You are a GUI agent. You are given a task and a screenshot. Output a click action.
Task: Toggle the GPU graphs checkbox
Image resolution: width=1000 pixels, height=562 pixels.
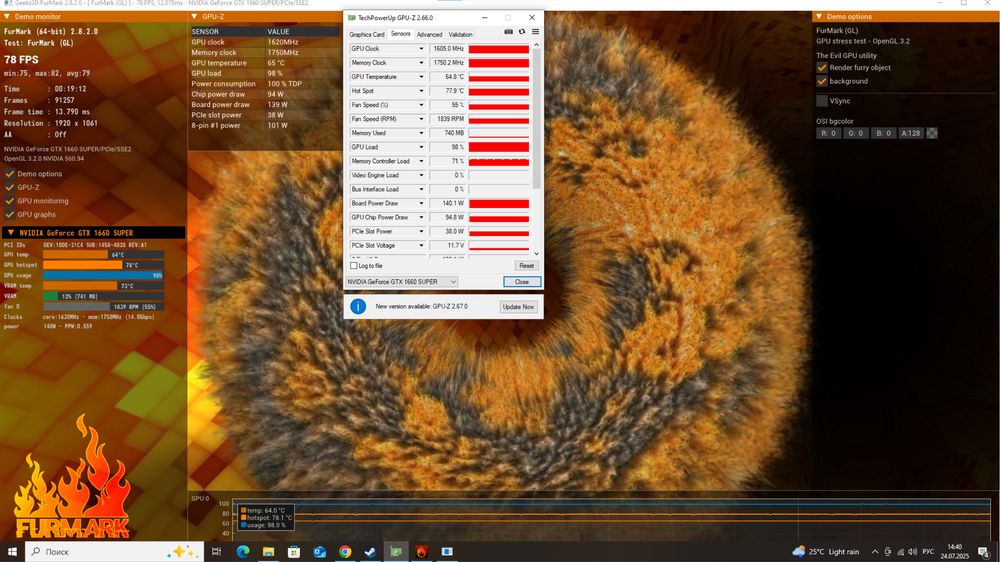coord(10,214)
